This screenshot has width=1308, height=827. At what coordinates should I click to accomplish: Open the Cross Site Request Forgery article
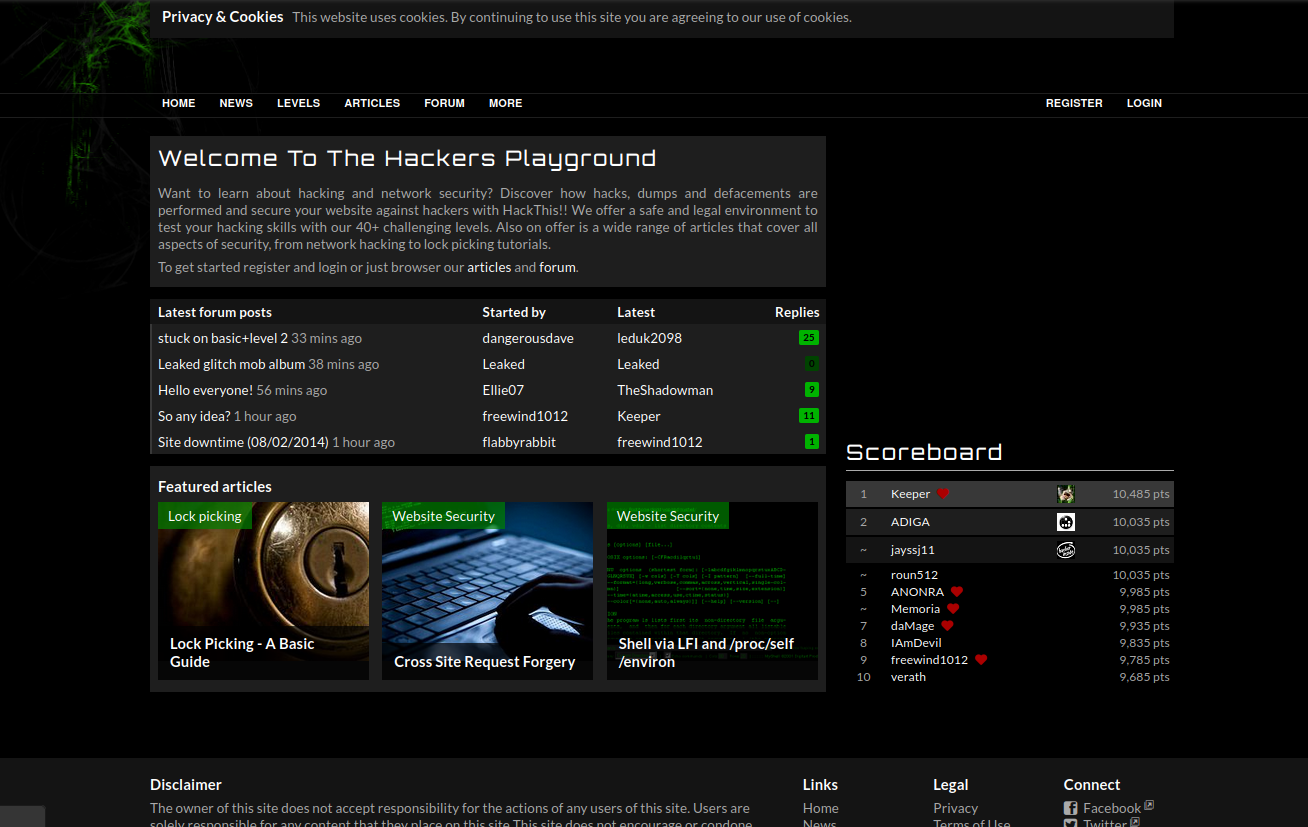point(487,591)
